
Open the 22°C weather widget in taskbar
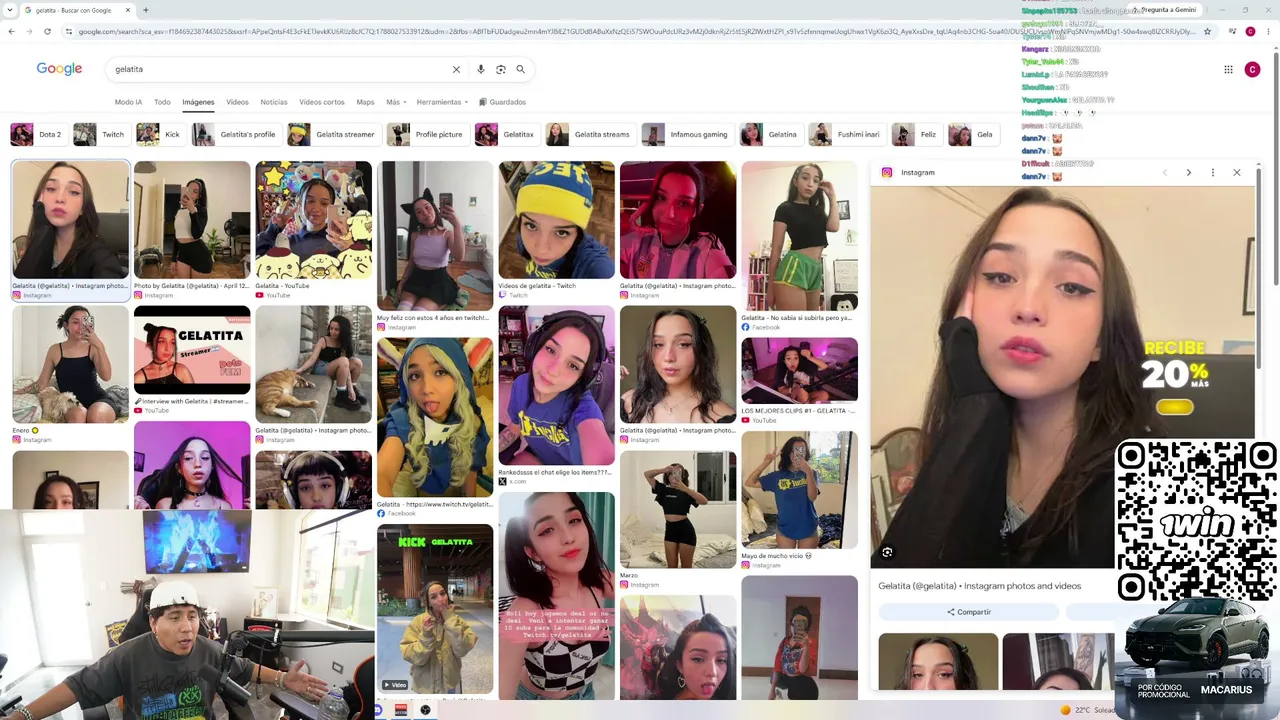coord(1090,710)
